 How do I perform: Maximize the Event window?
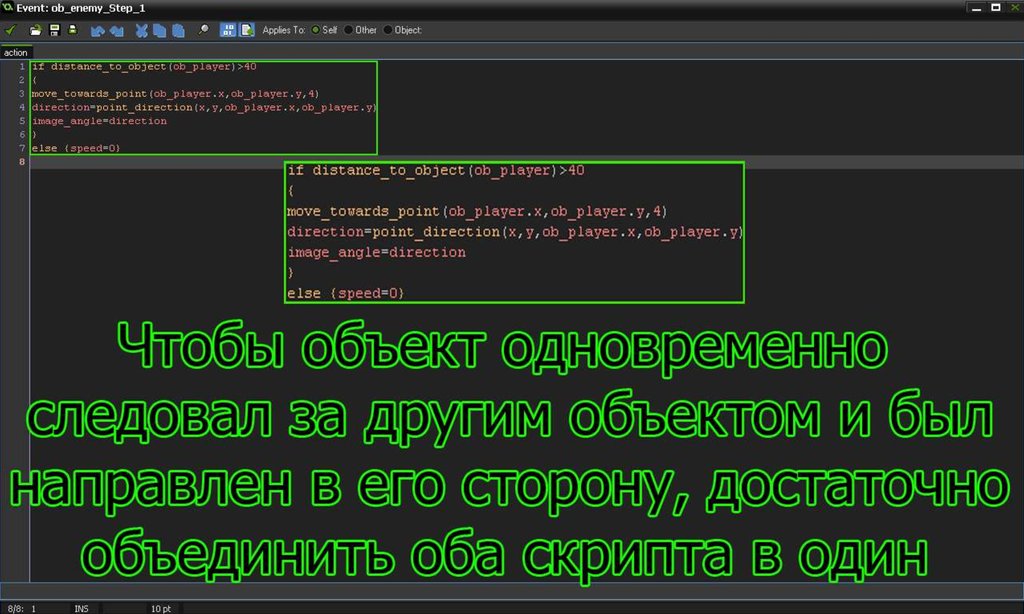coord(996,8)
